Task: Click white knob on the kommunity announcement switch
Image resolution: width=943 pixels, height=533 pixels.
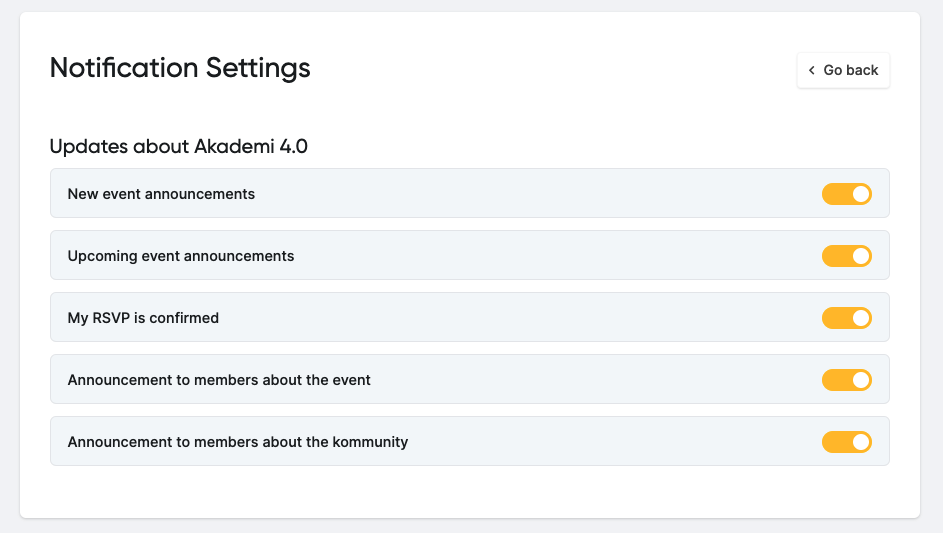Action: 861,442
